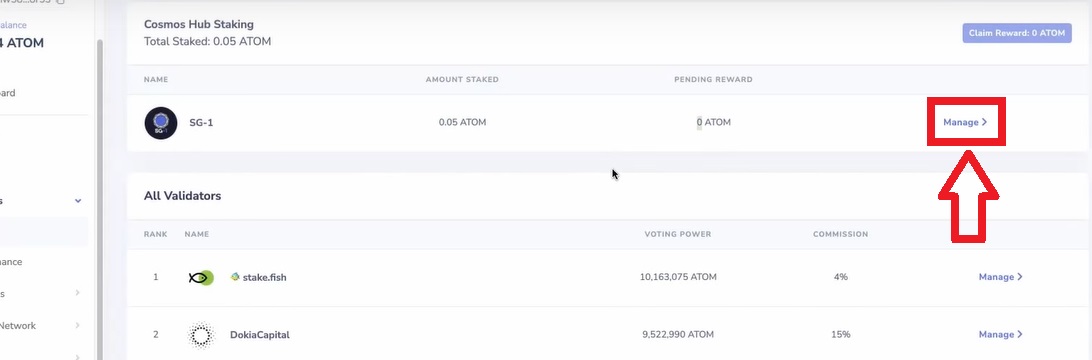Sort by Voting Power column header

(x=678, y=235)
